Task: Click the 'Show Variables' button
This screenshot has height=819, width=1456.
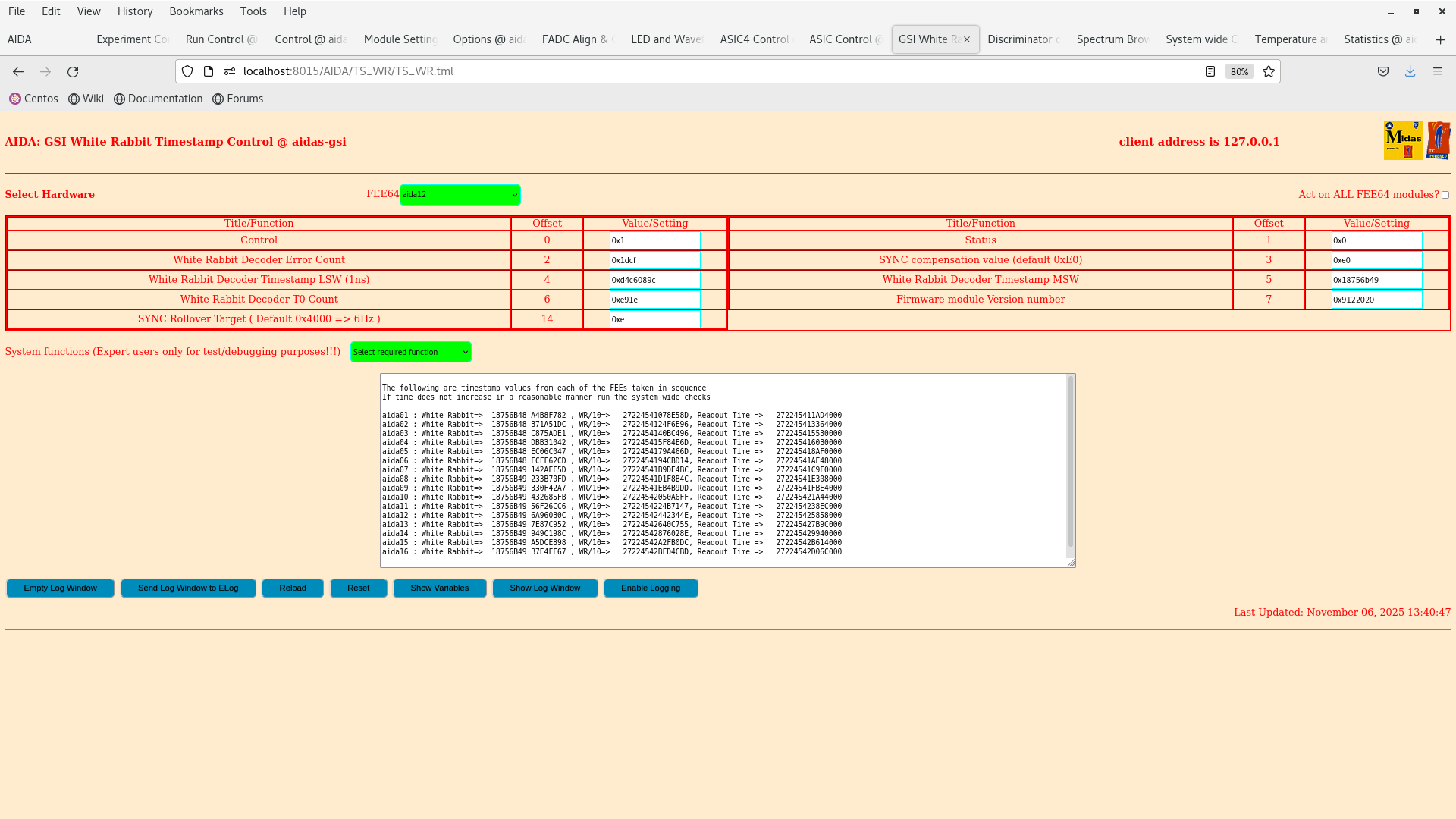Action: pyautogui.click(x=439, y=588)
